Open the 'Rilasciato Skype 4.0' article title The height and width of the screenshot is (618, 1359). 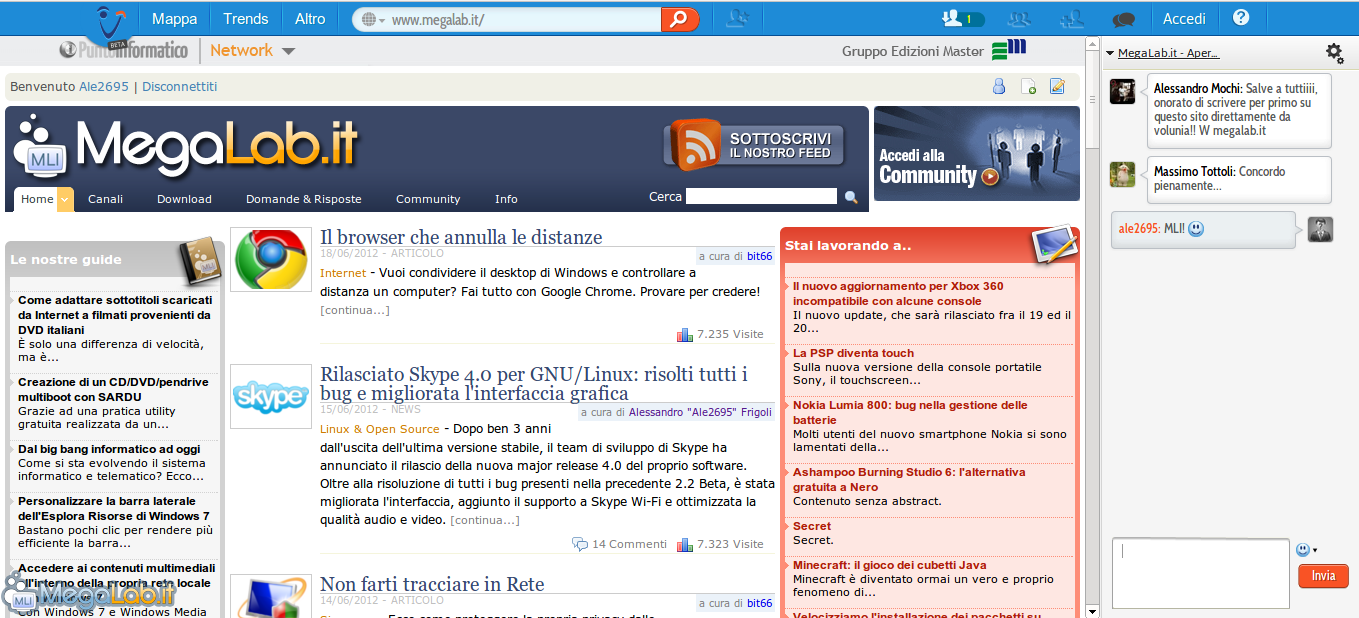coord(534,384)
